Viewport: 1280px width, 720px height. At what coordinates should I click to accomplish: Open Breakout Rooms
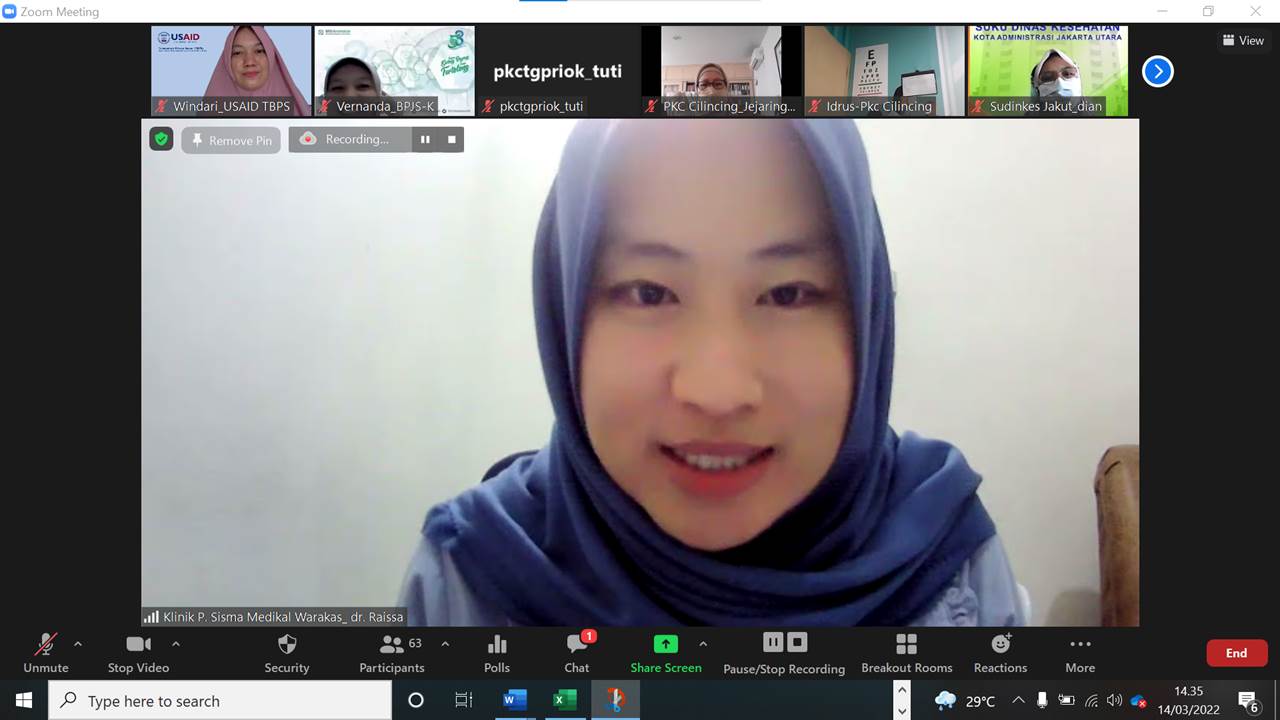coord(906,653)
